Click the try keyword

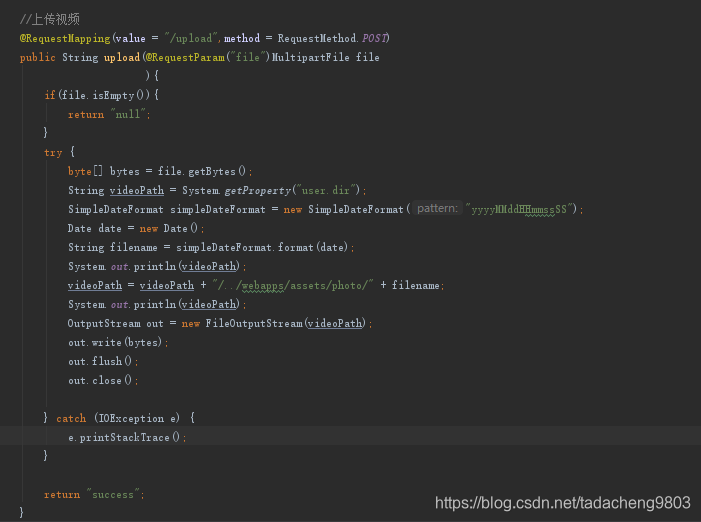point(53,152)
